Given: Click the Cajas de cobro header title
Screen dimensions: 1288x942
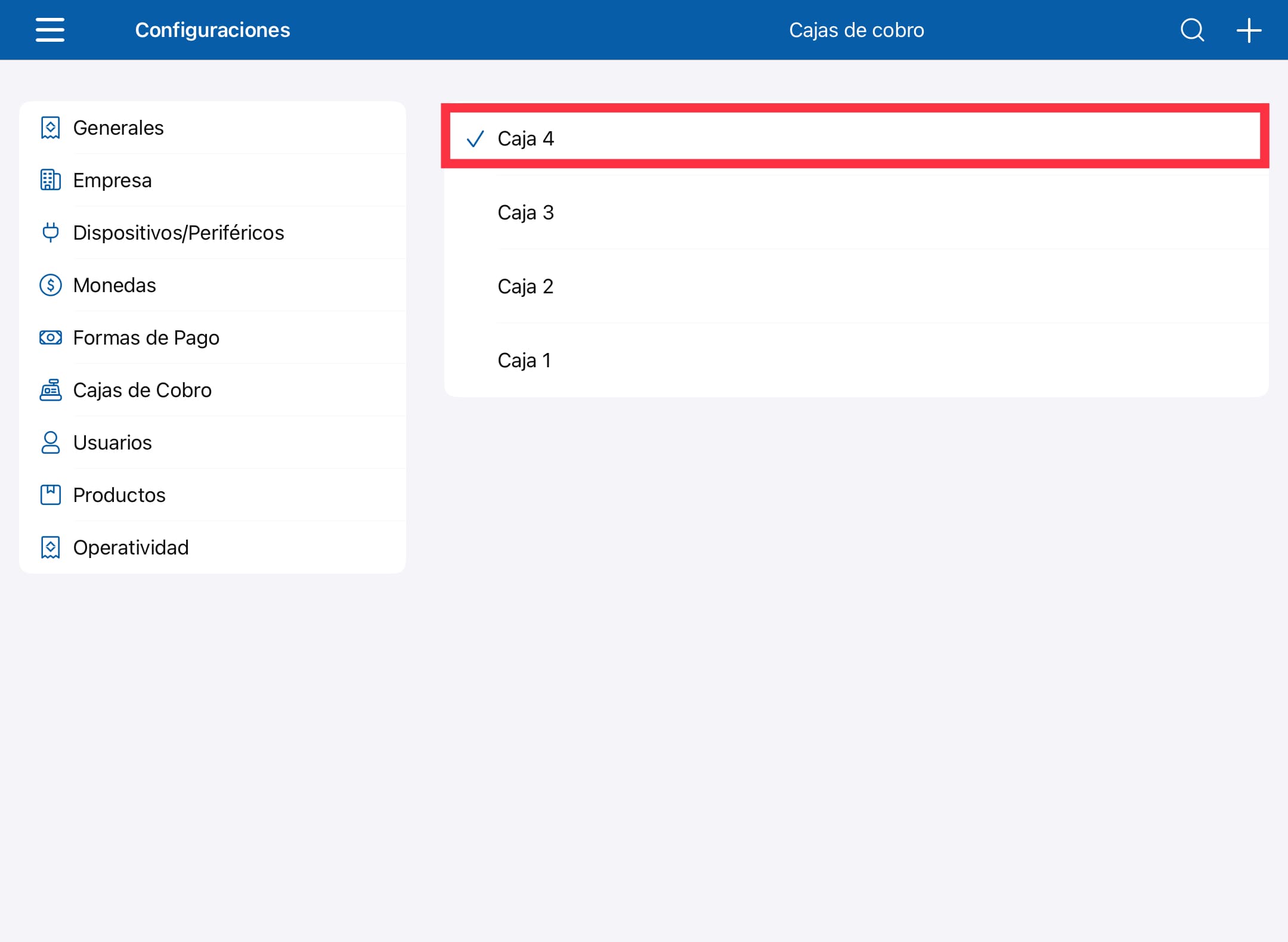Looking at the screenshot, I should (x=856, y=30).
